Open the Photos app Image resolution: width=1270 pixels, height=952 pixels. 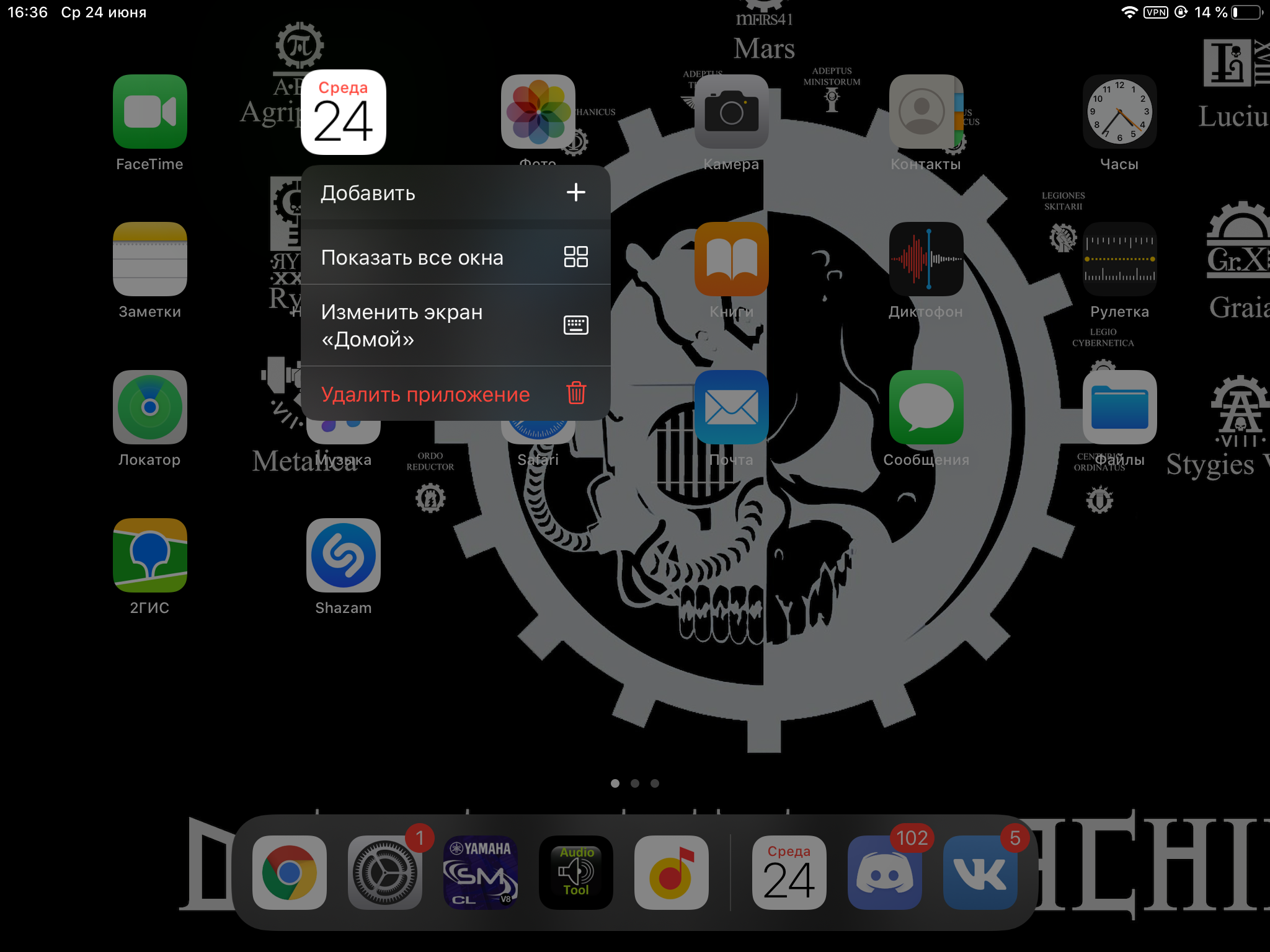538,112
